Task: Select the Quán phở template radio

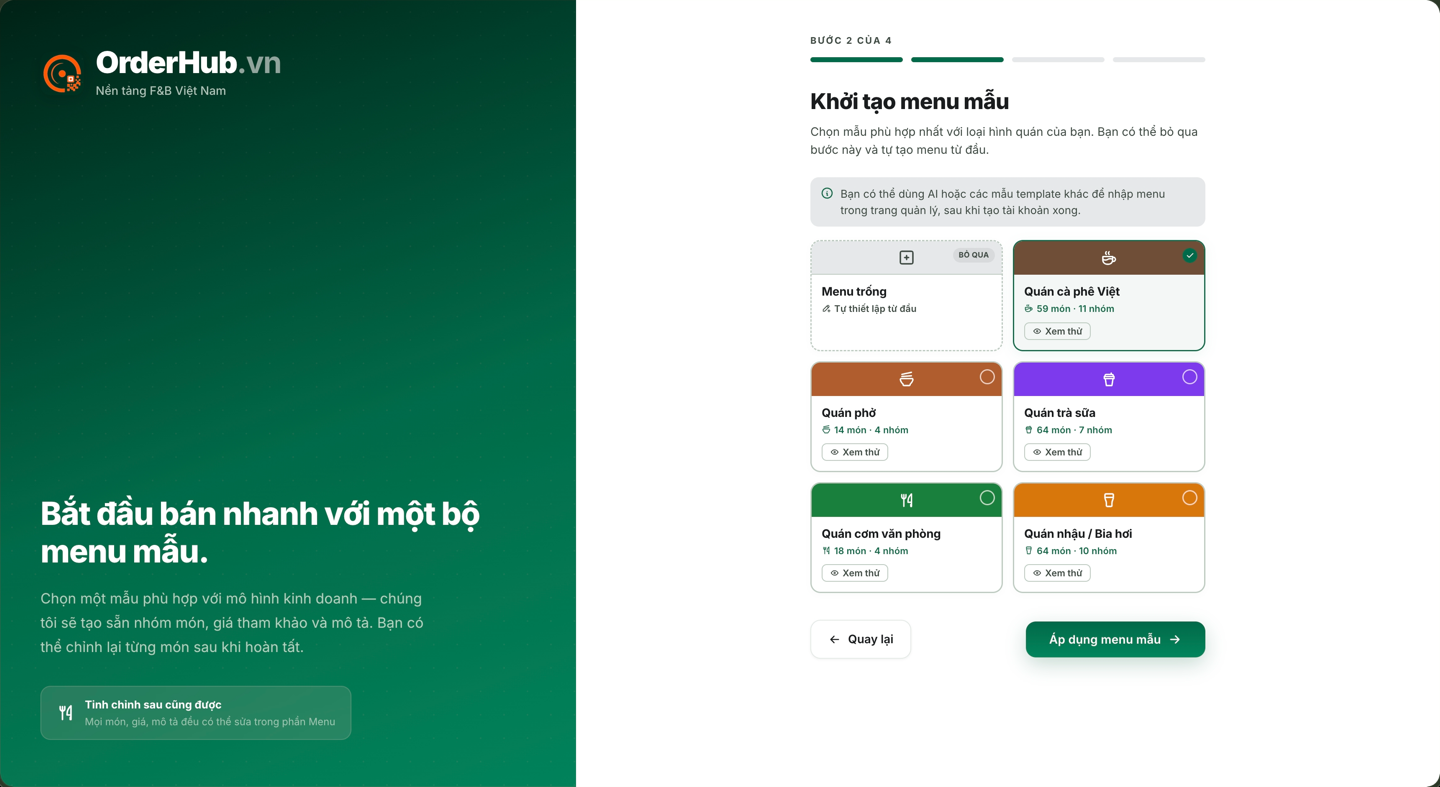Action: click(987, 377)
